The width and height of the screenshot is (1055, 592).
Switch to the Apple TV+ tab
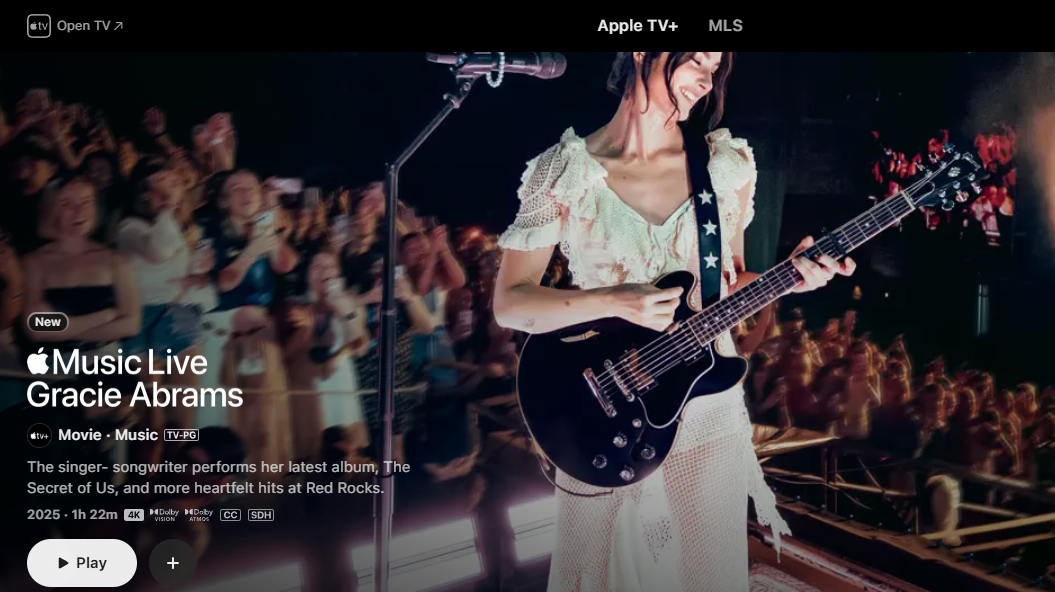(x=637, y=26)
